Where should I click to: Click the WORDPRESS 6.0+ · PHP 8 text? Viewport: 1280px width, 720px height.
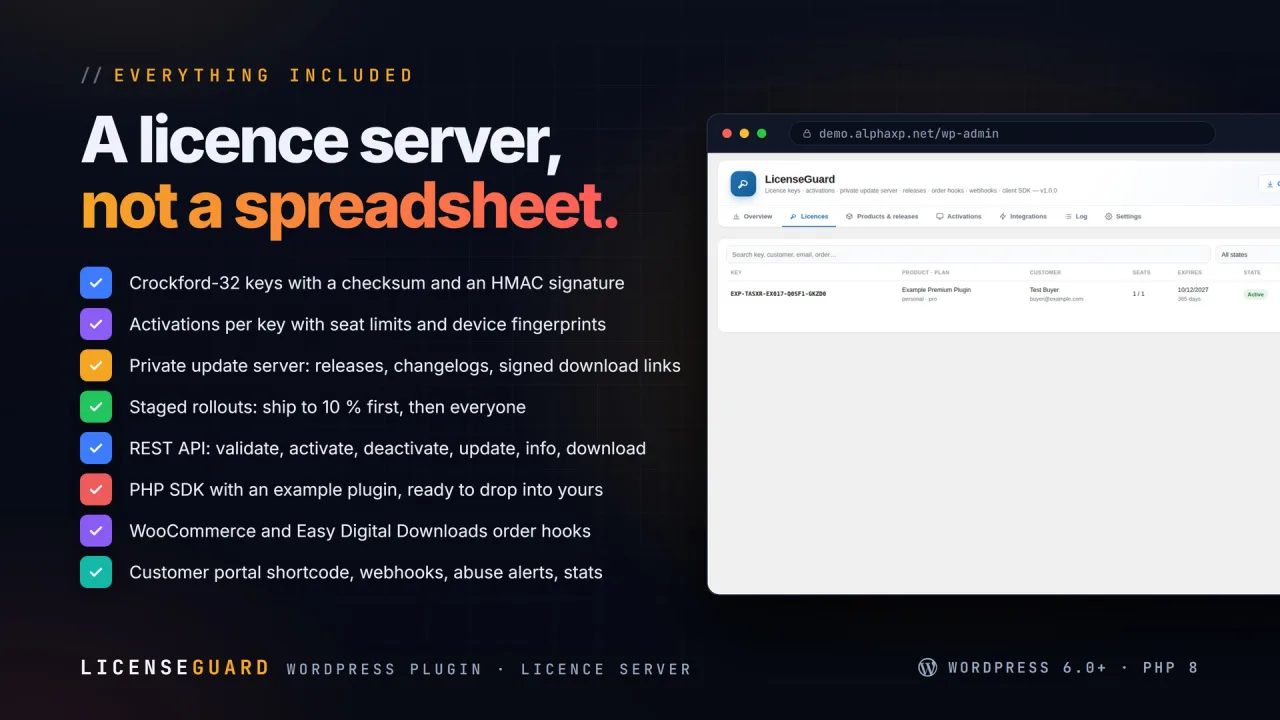pos(1073,667)
